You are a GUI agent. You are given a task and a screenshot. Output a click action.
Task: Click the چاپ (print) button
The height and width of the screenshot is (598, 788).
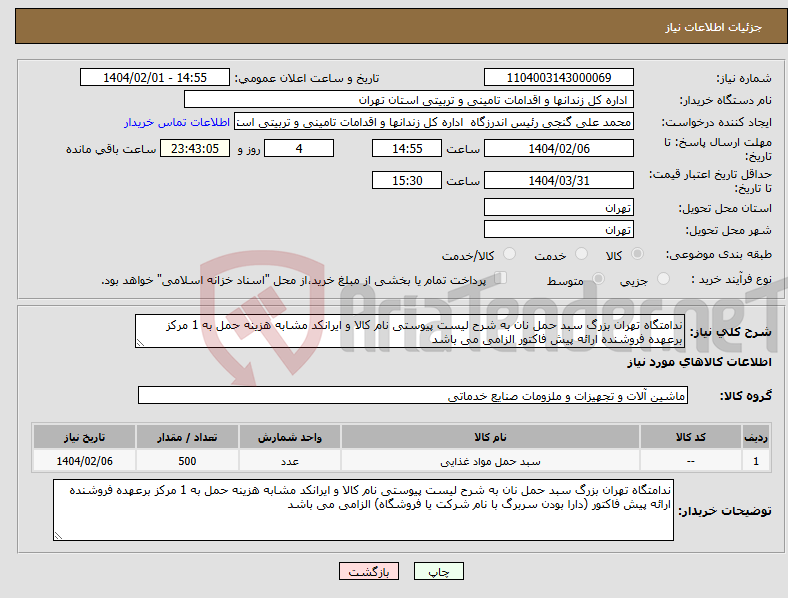438,571
